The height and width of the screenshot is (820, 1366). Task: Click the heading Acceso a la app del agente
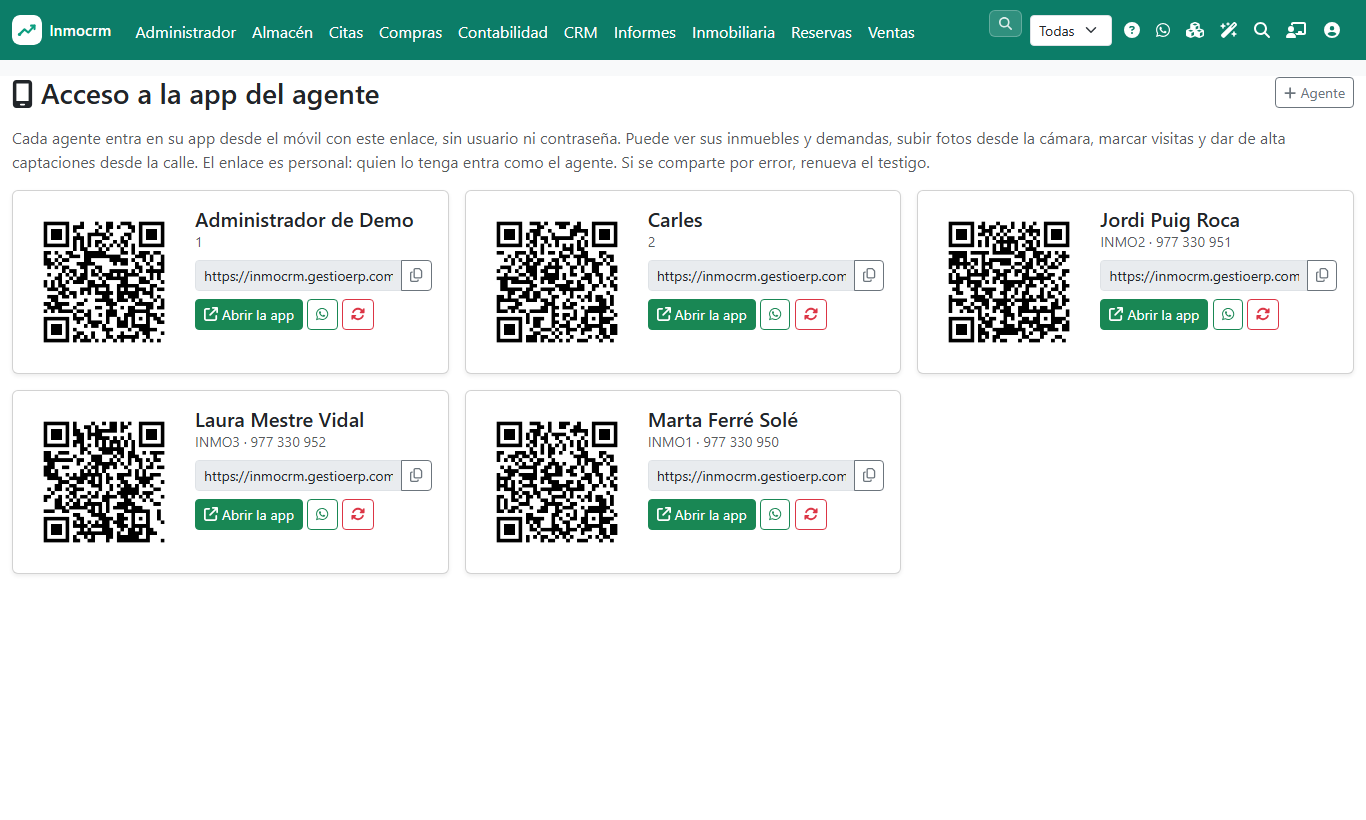210,95
